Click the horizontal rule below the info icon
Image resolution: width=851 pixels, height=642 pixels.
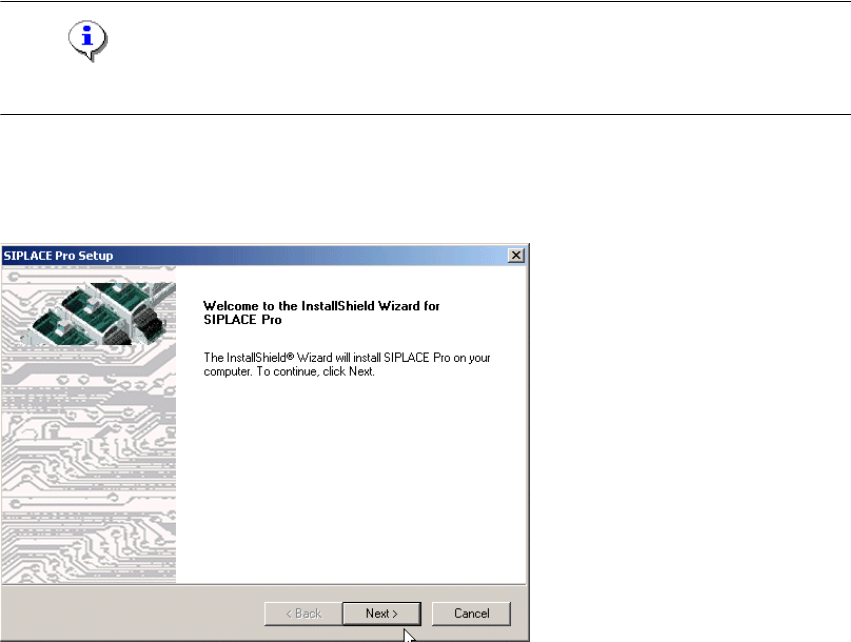point(426,115)
